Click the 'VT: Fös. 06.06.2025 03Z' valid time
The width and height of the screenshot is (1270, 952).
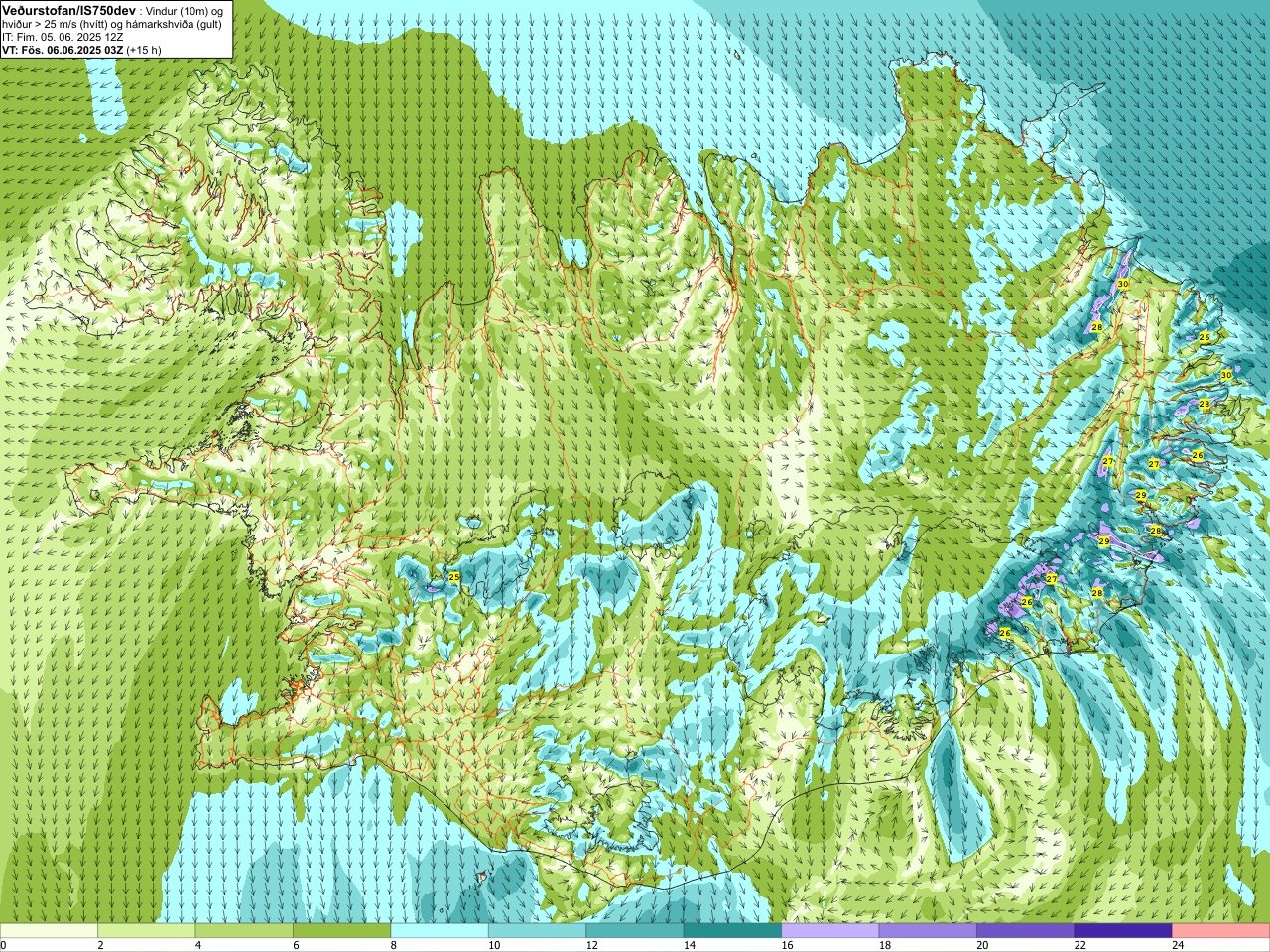point(63,50)
